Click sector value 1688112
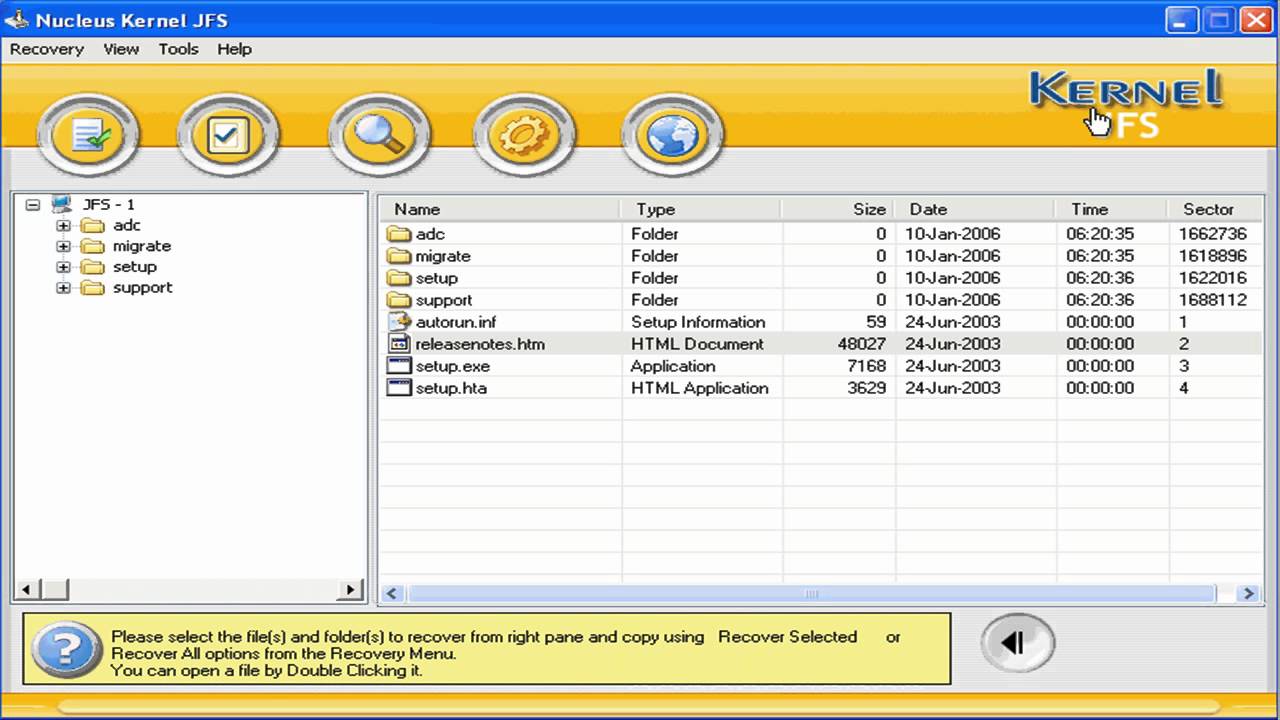The image size is (1280, 720). 1213,300
